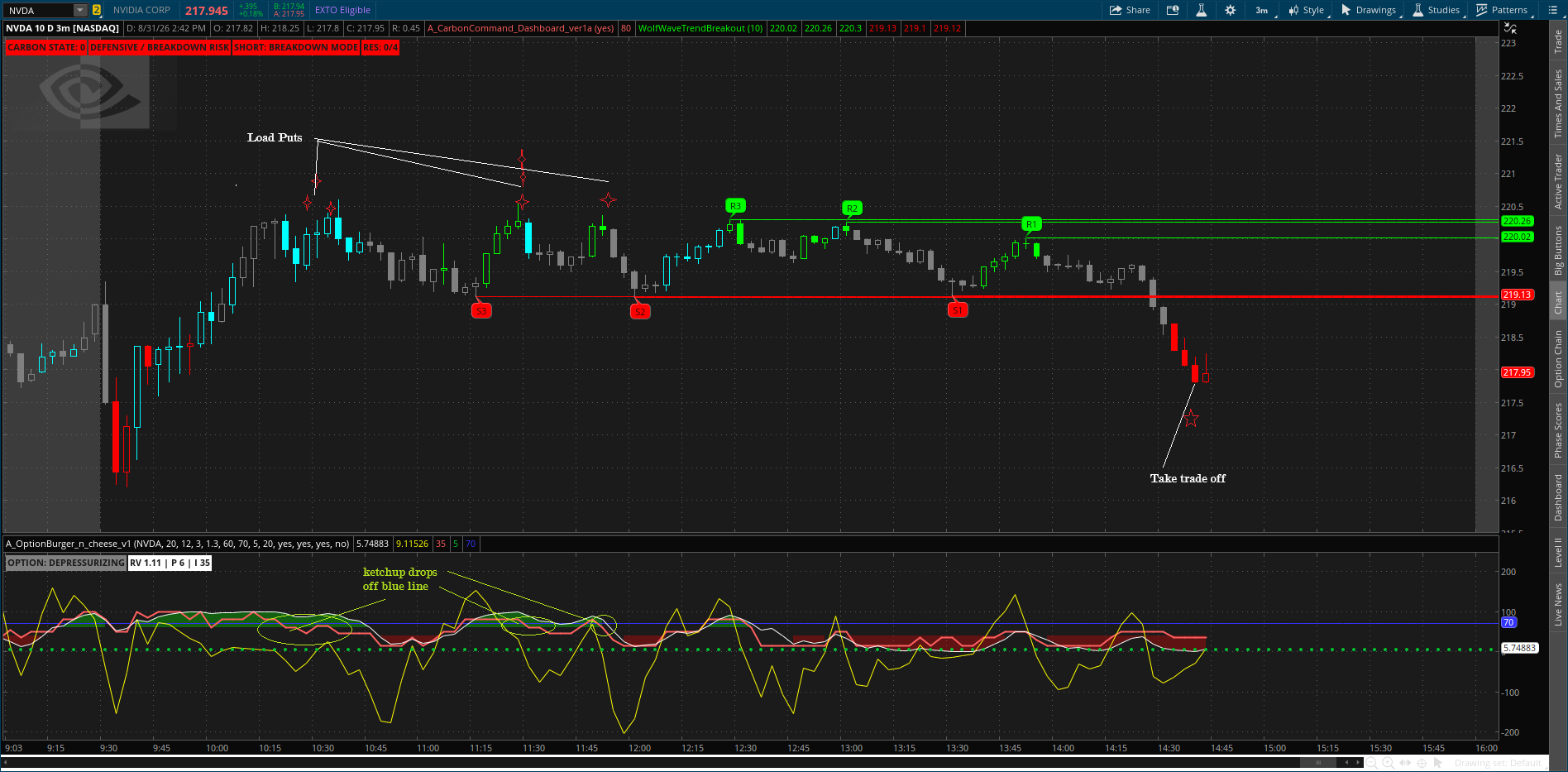Image resolution: width=1568 pixels, height=772 pixels.
Task: Click the S3 support marker
Action: coord(481,311)
